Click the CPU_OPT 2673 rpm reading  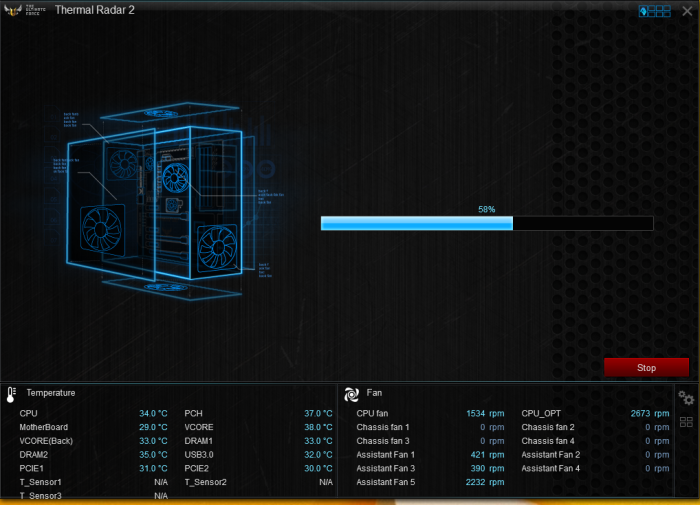(650, 413)
